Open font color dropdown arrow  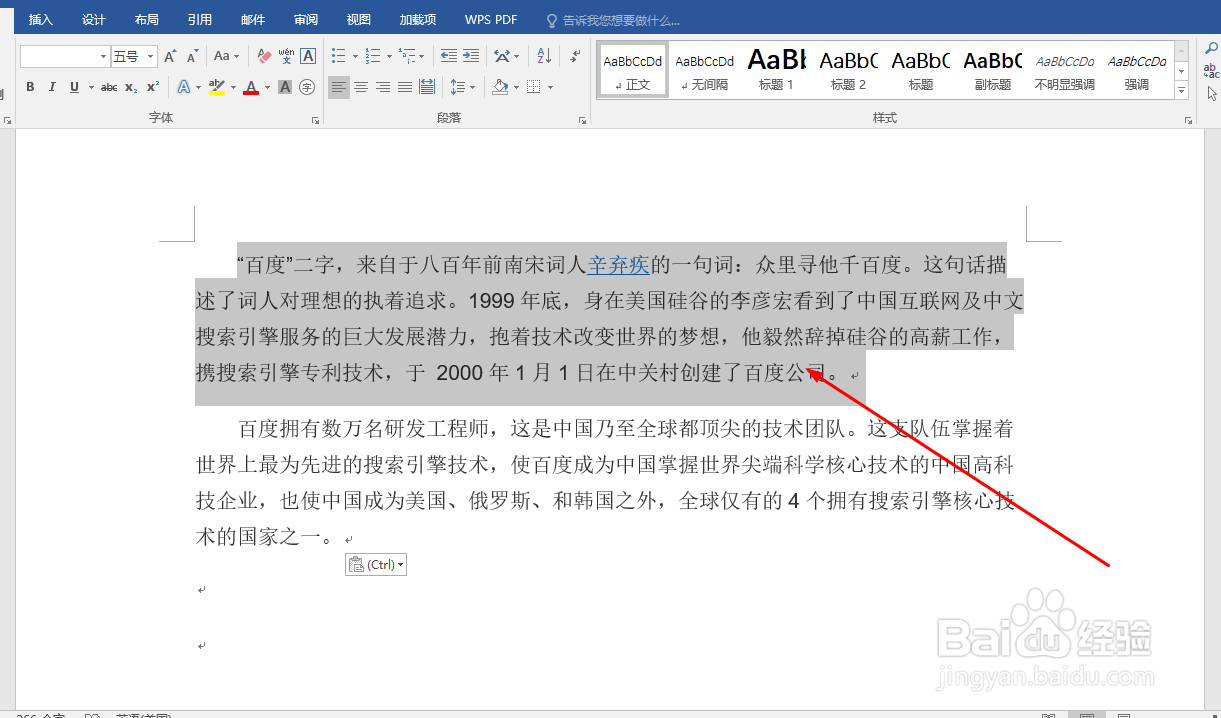268,88
